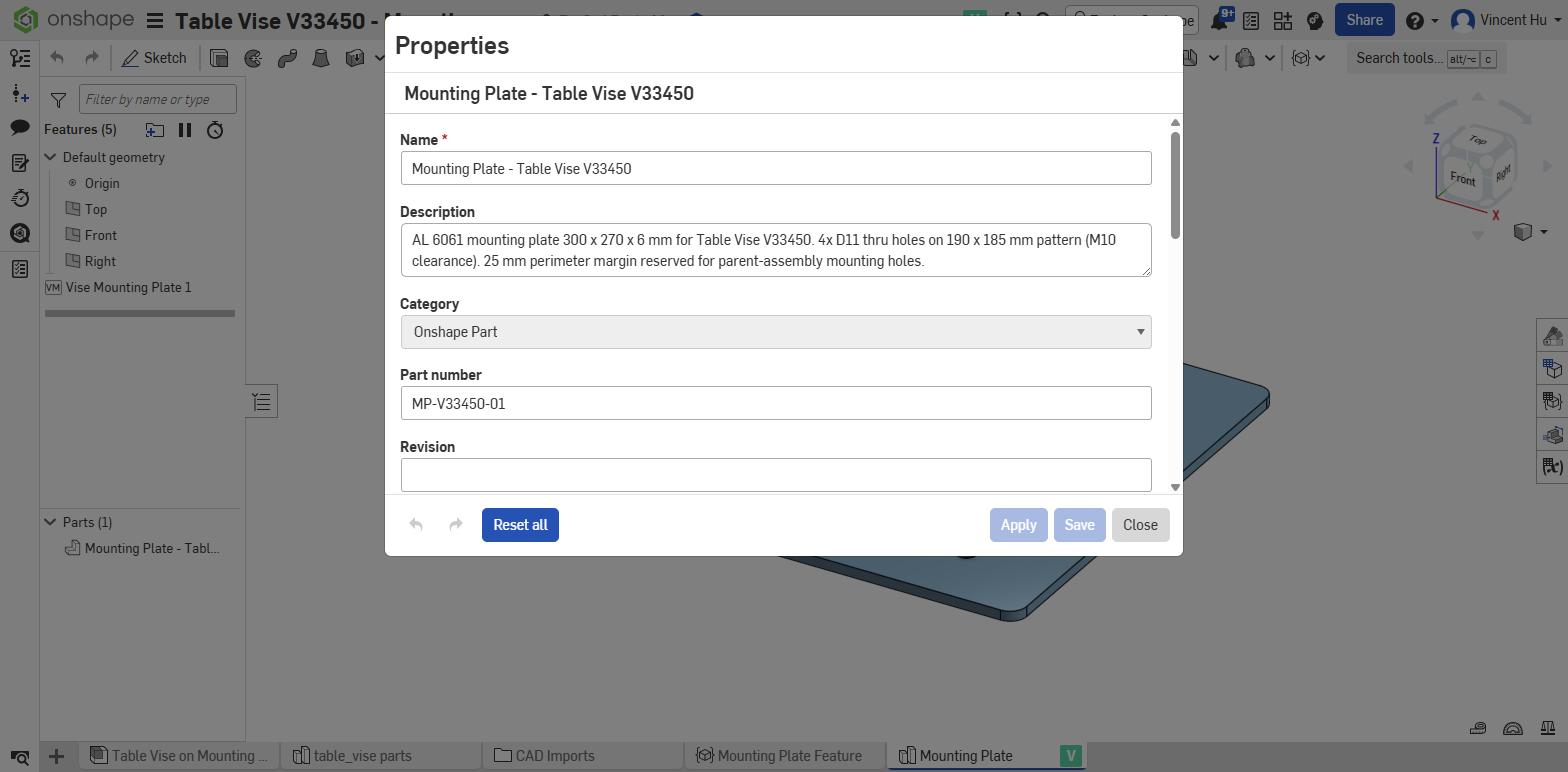The height and width of the screenshot is (772, 1568).
Task: Select the Revolve tool icon
Action: tap(253, 58)
